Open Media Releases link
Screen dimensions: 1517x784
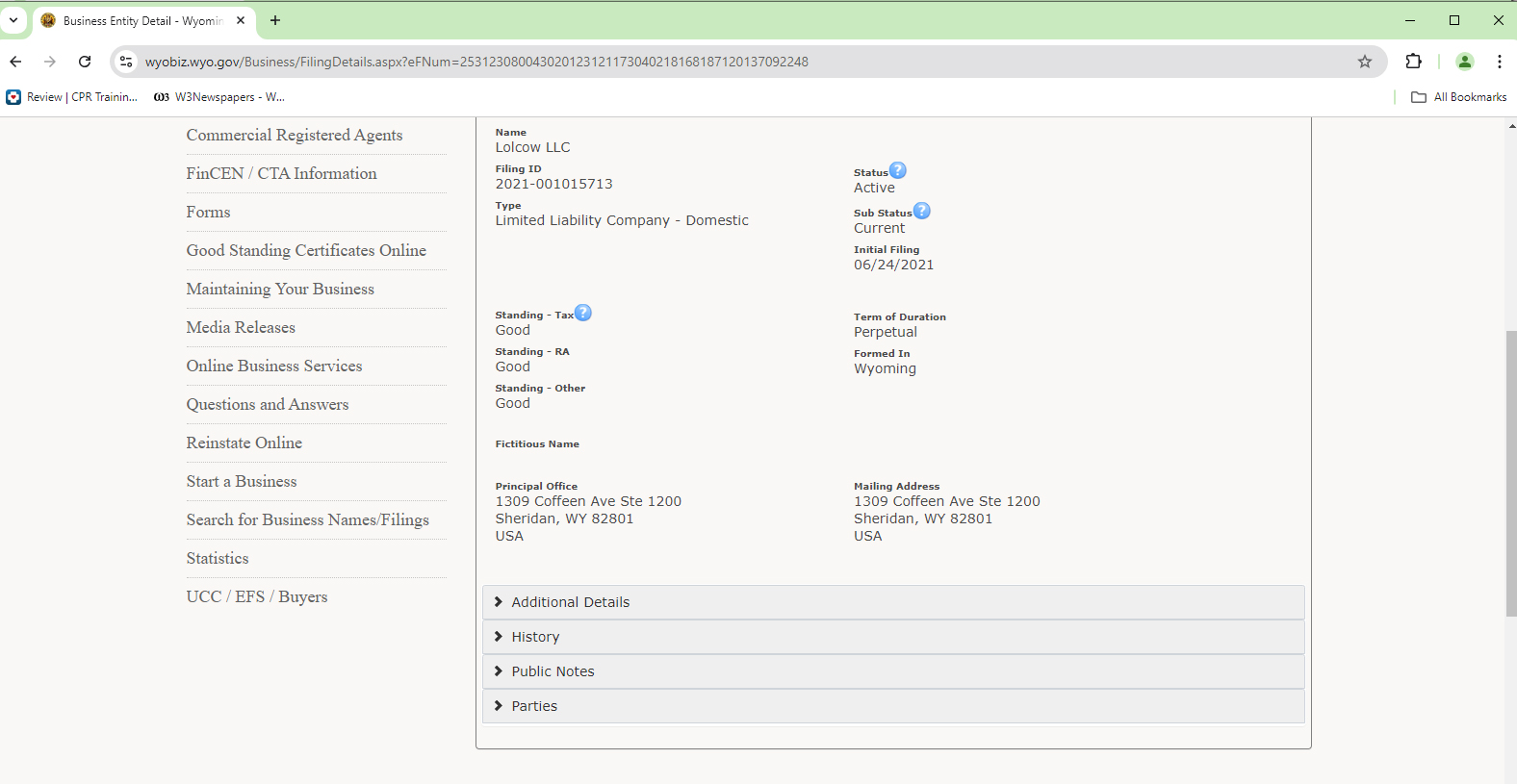(x=241, y=327)
